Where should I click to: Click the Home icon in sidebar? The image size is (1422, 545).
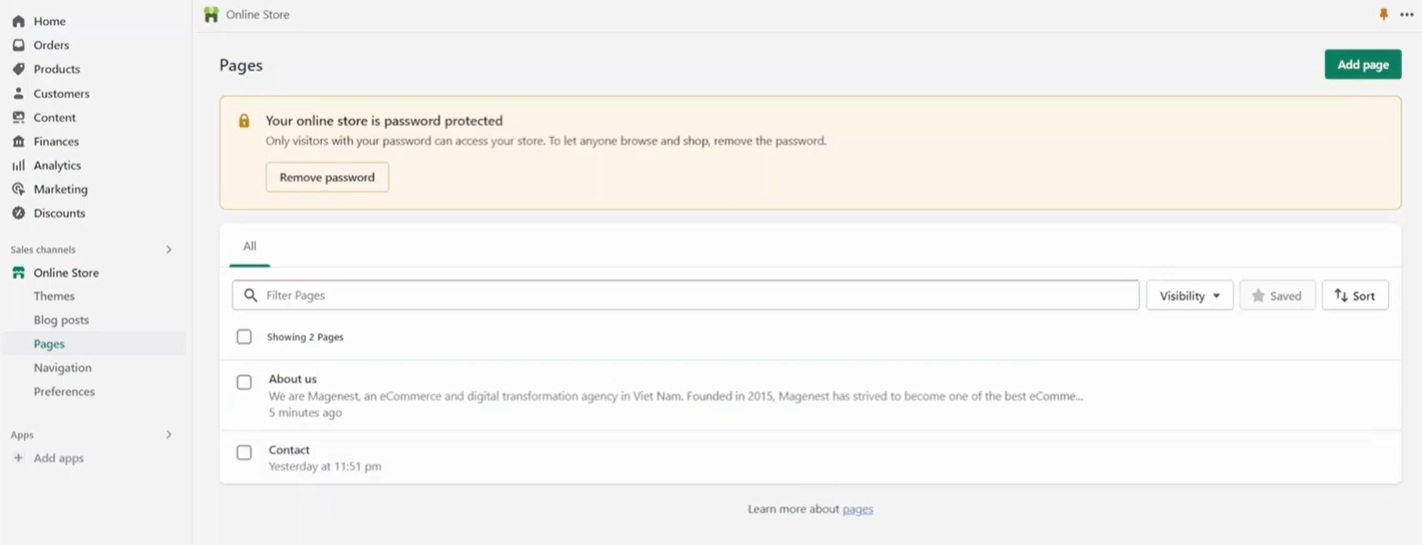tap(18, 21)
